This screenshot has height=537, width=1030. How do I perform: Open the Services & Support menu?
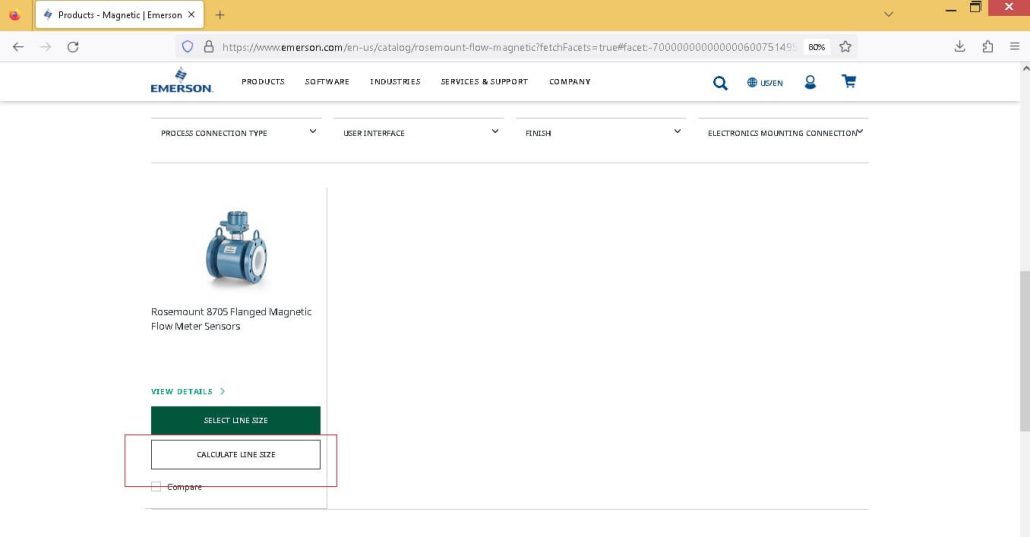[484, 82]
